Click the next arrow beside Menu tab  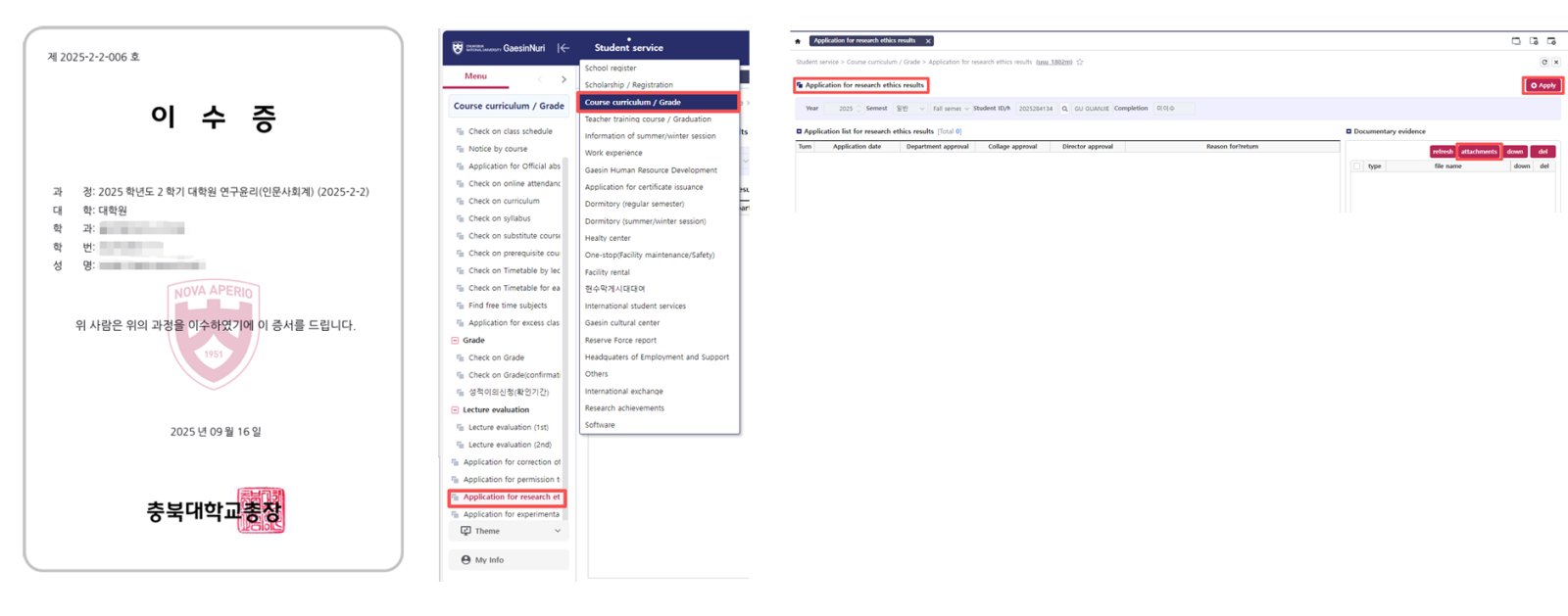(563, 79)
